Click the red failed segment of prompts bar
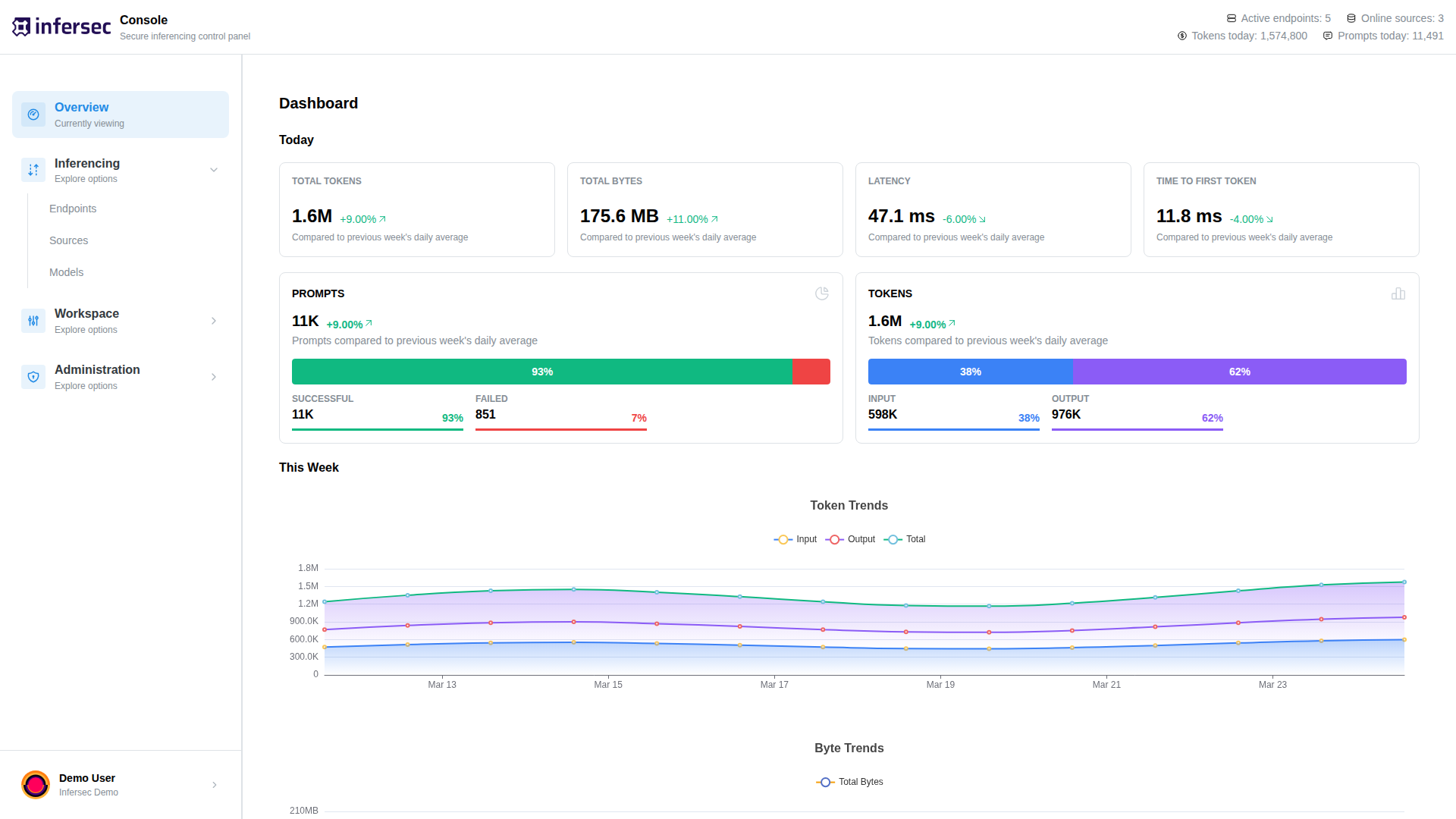The image size is (1456, 819). (x=811, y=372)
